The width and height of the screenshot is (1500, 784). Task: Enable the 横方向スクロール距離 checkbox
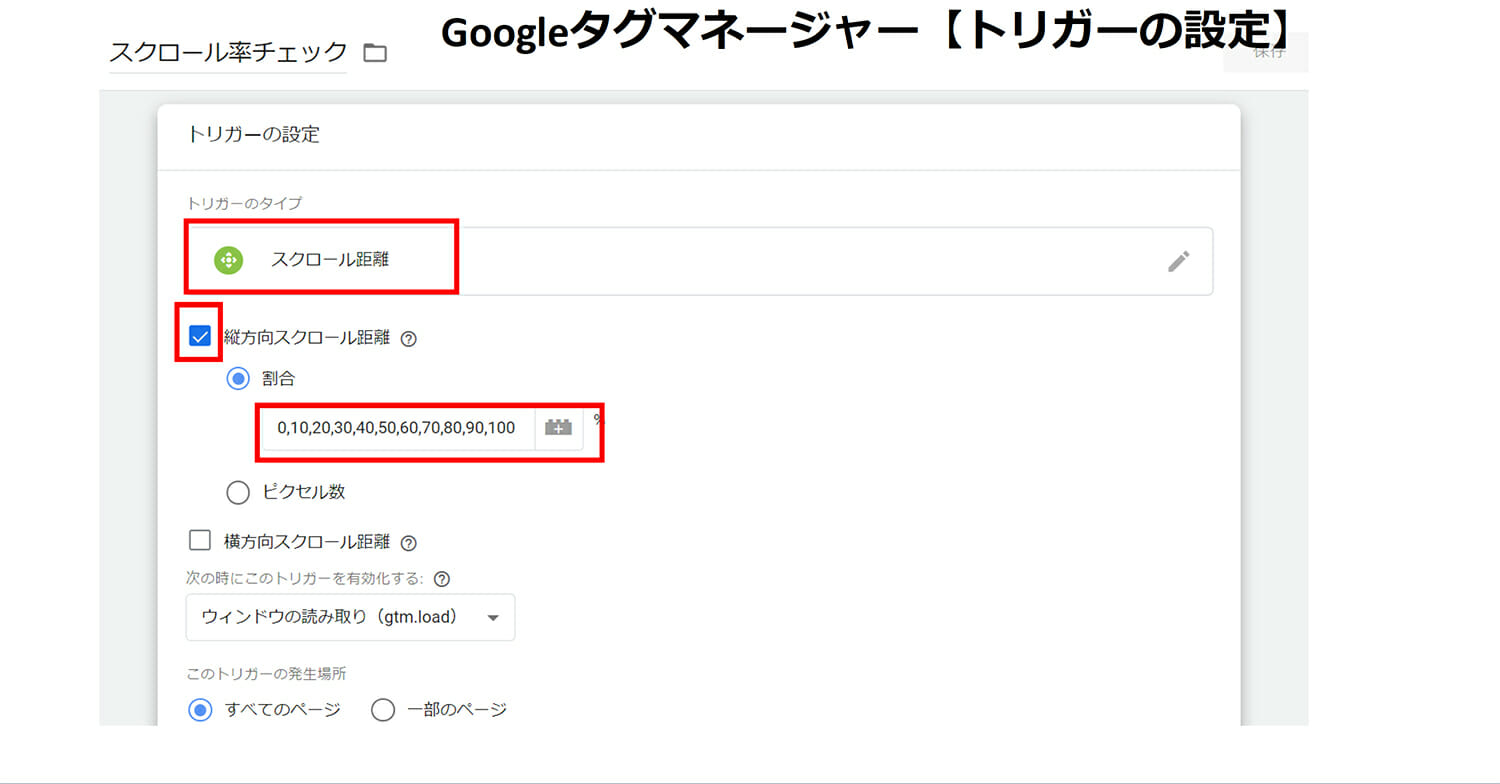pyautogui.click(x=200, y=541)
